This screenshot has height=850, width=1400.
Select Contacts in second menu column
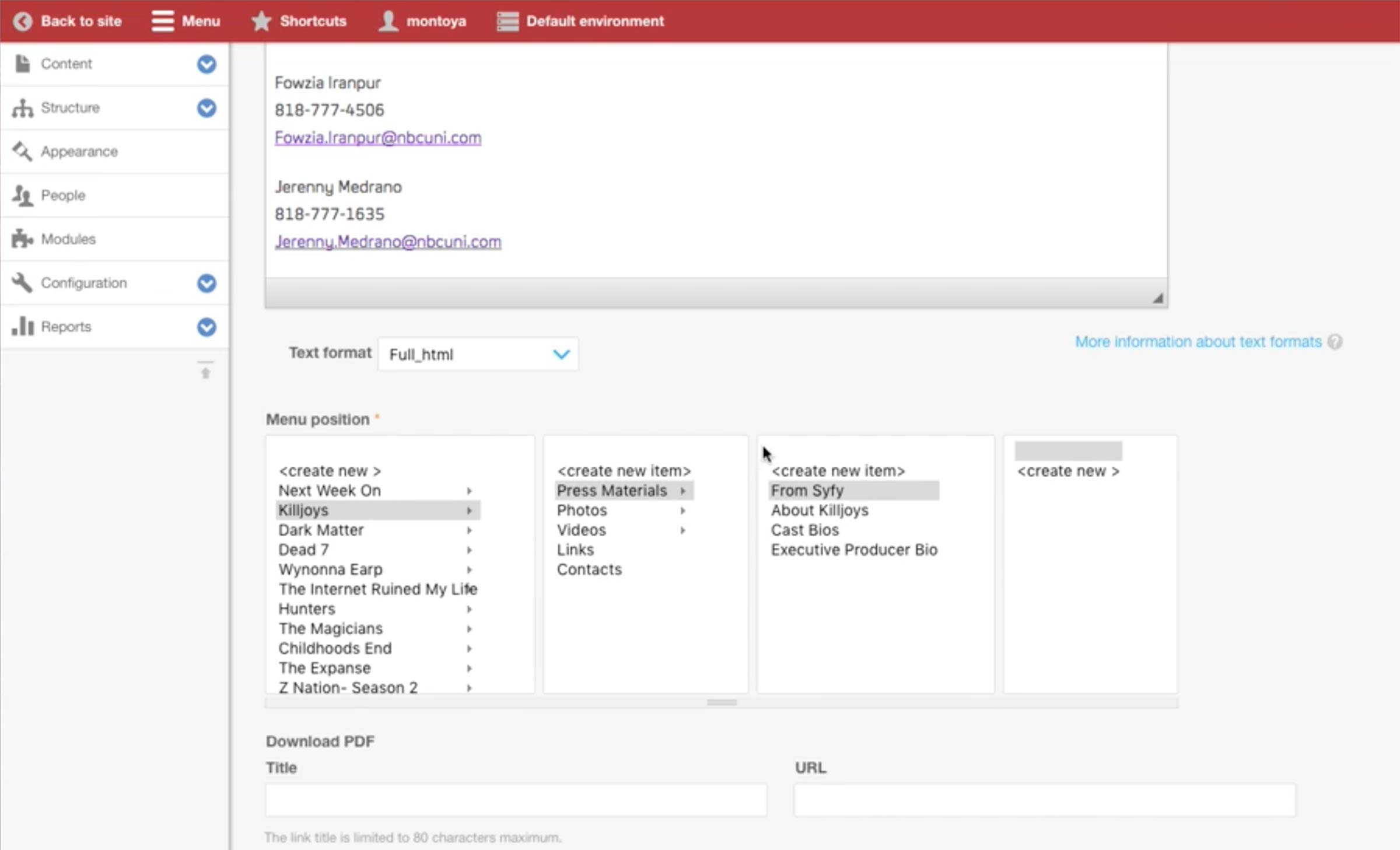coord(589,569)
